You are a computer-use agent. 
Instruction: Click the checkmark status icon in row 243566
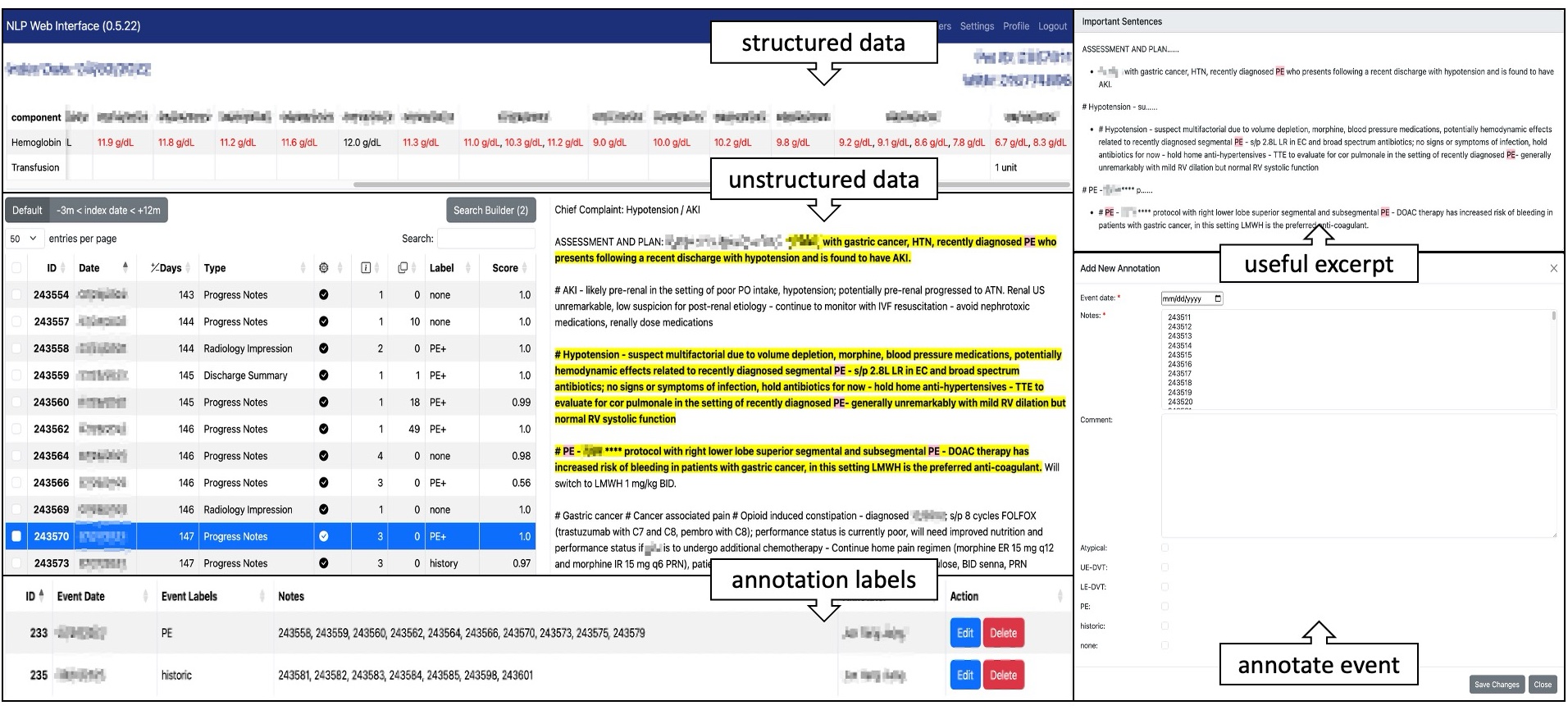tap(324, 483)
